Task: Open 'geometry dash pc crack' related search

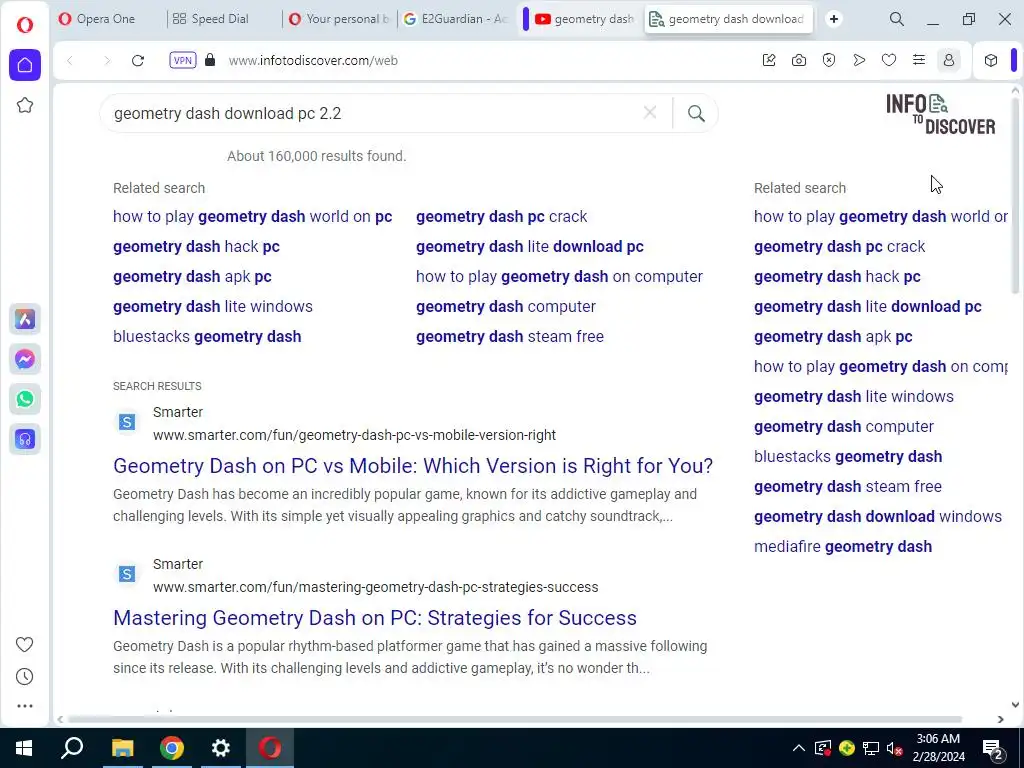Action: tap(502, 216)
